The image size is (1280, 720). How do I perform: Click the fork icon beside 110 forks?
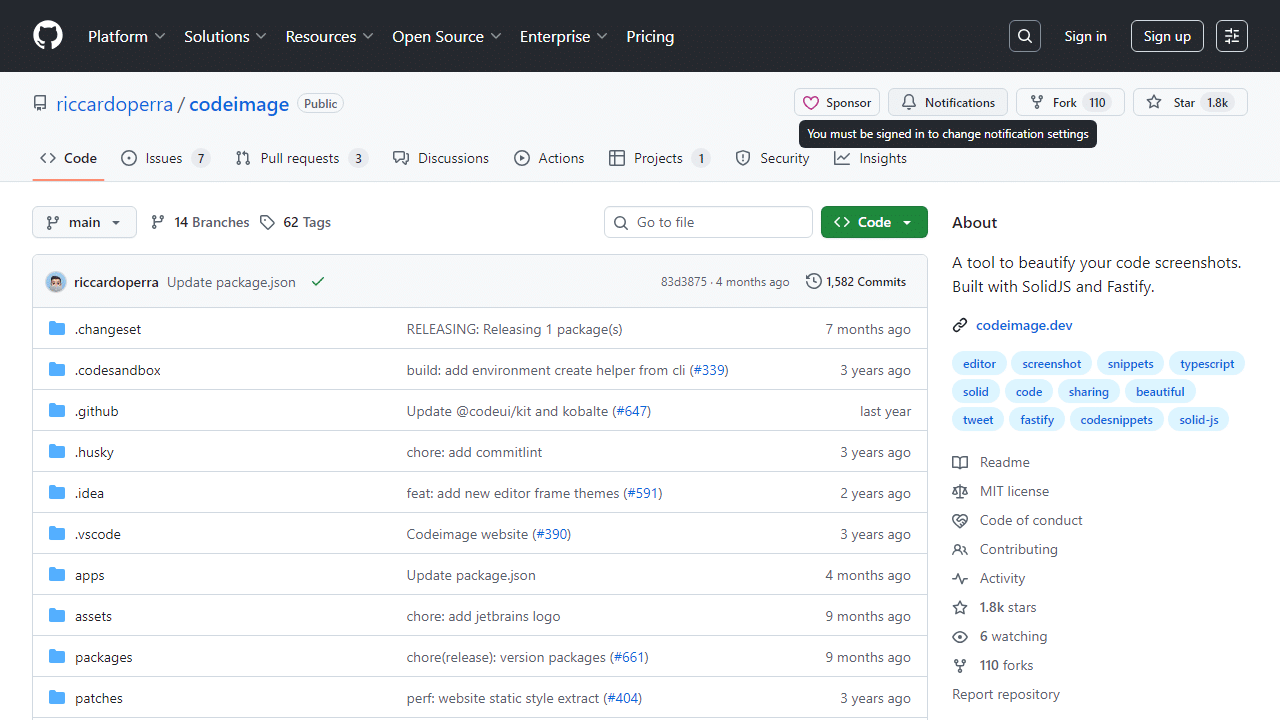[960, 665]
